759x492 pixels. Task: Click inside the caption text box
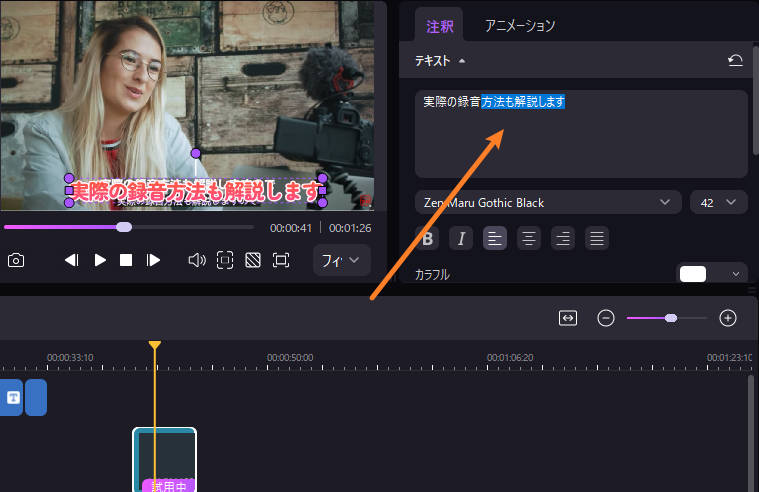tap(581, 134)
